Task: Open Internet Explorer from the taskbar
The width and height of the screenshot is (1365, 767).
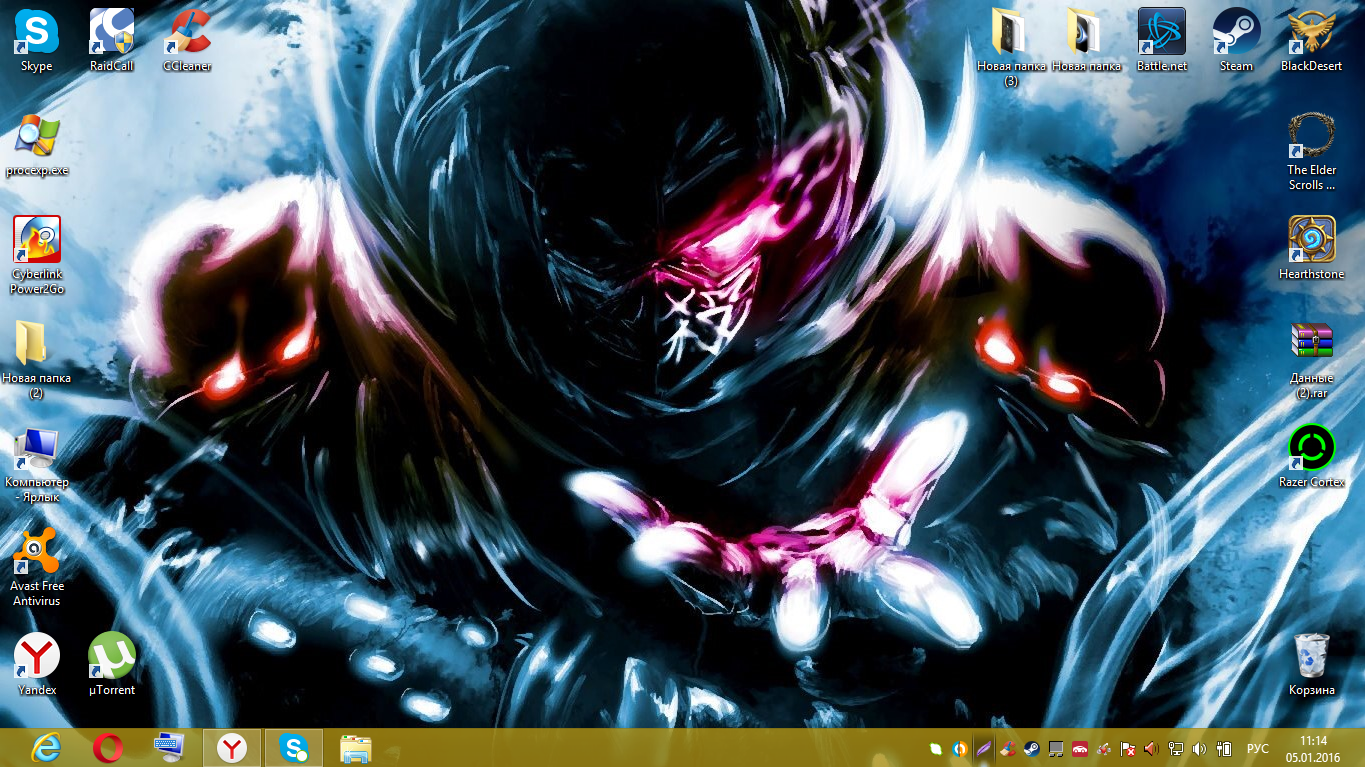Action: [47, 748]
